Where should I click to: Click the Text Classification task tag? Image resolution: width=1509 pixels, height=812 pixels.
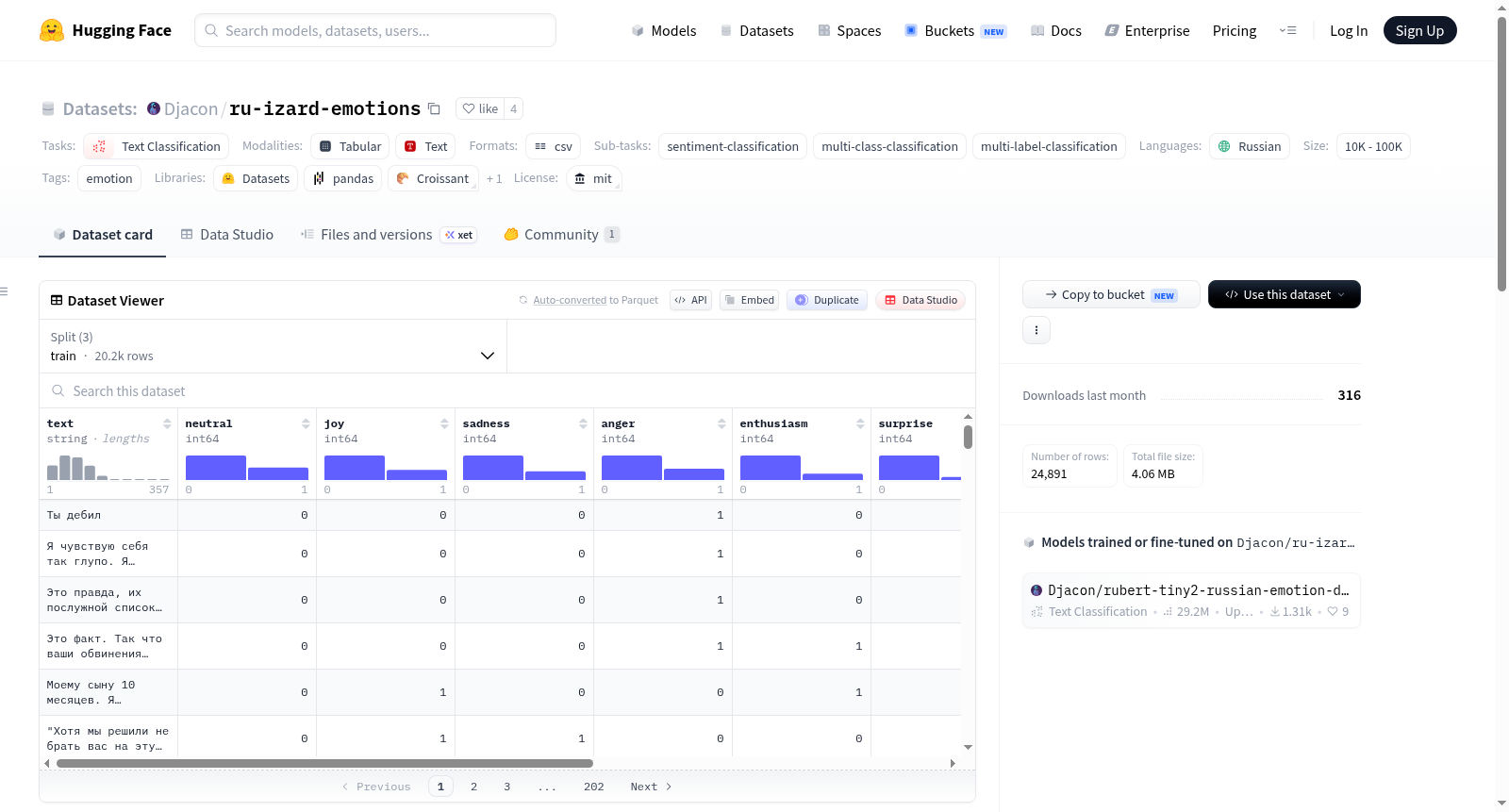point(157,146)
